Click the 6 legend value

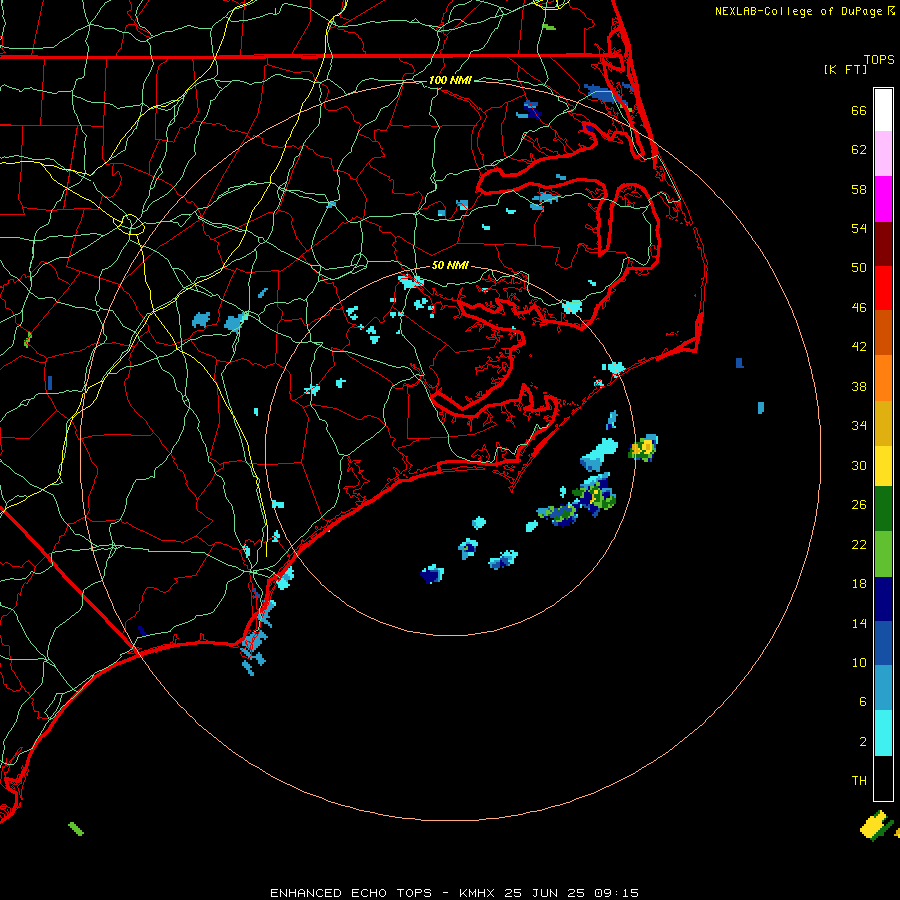(863, 702)
